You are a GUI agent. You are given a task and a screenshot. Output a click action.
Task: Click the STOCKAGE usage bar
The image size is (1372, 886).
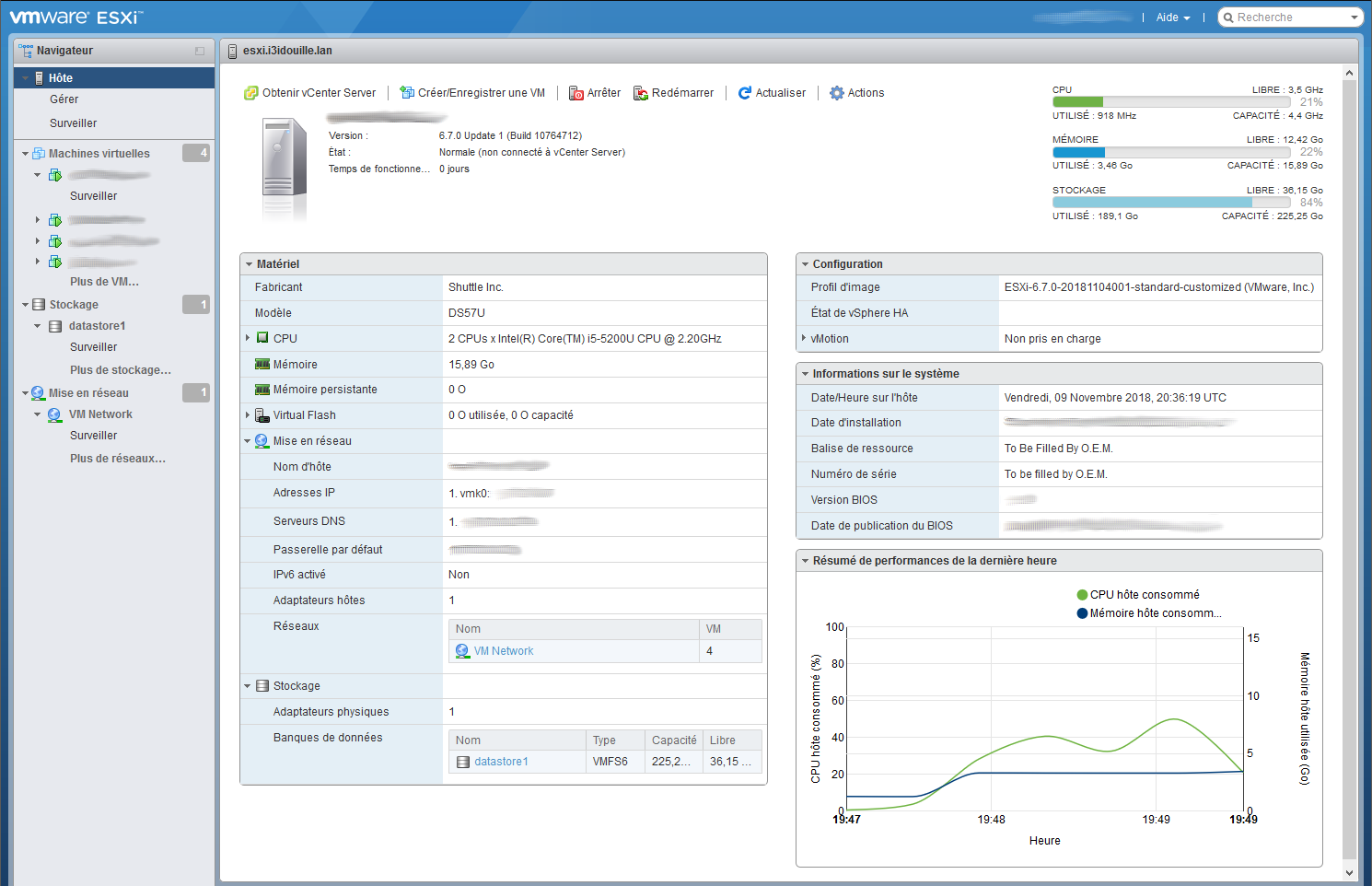1171,203
